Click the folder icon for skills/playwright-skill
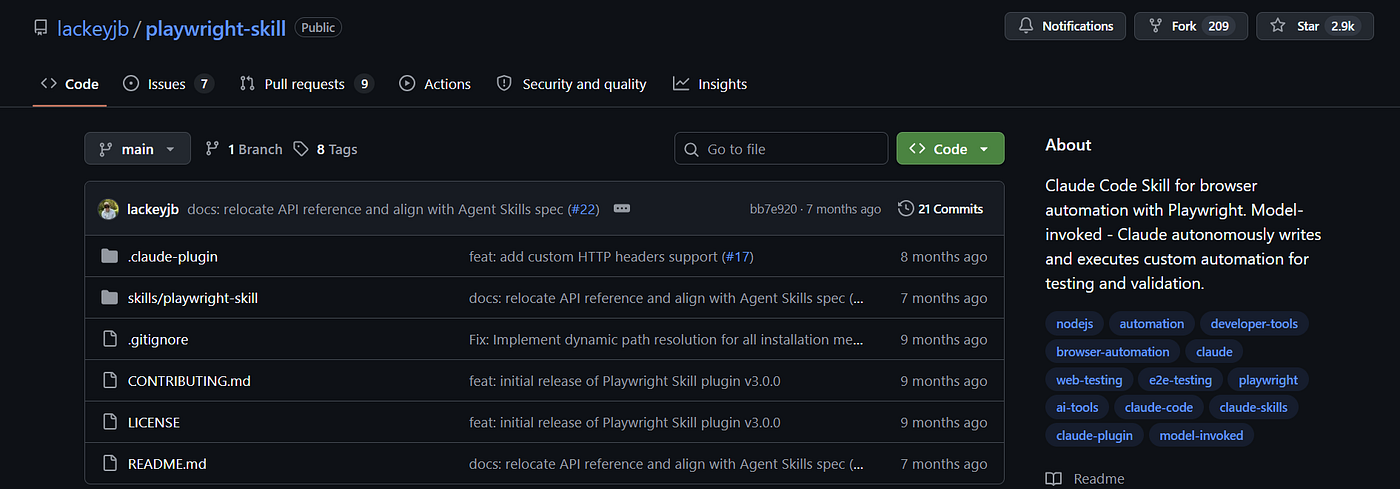Image resolution: width=1400 pixels, height=489 pixels. pyautogui.click(x=110, y=298)
